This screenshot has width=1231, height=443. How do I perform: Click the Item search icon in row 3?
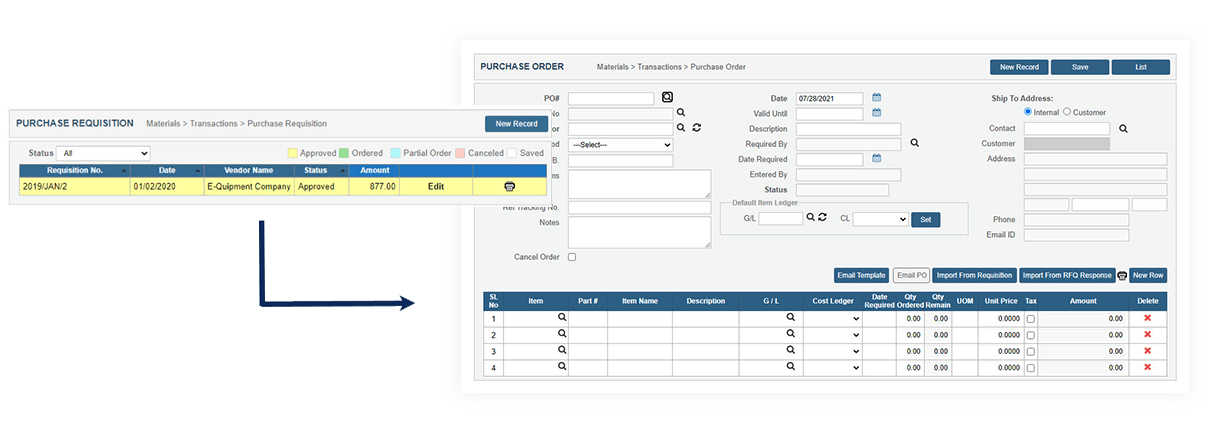(562, 350)
